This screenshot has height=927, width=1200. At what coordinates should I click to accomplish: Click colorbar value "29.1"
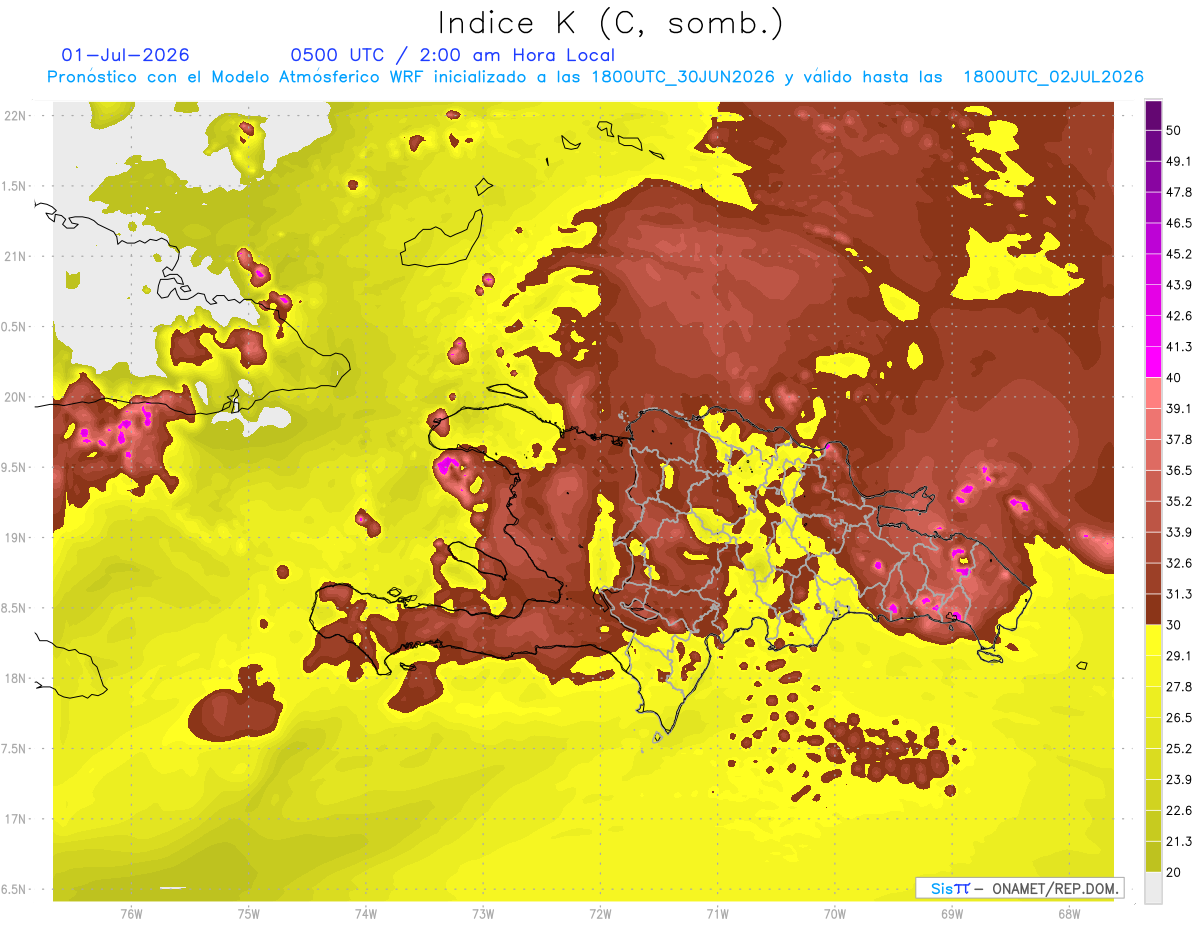pos(1179,656)
